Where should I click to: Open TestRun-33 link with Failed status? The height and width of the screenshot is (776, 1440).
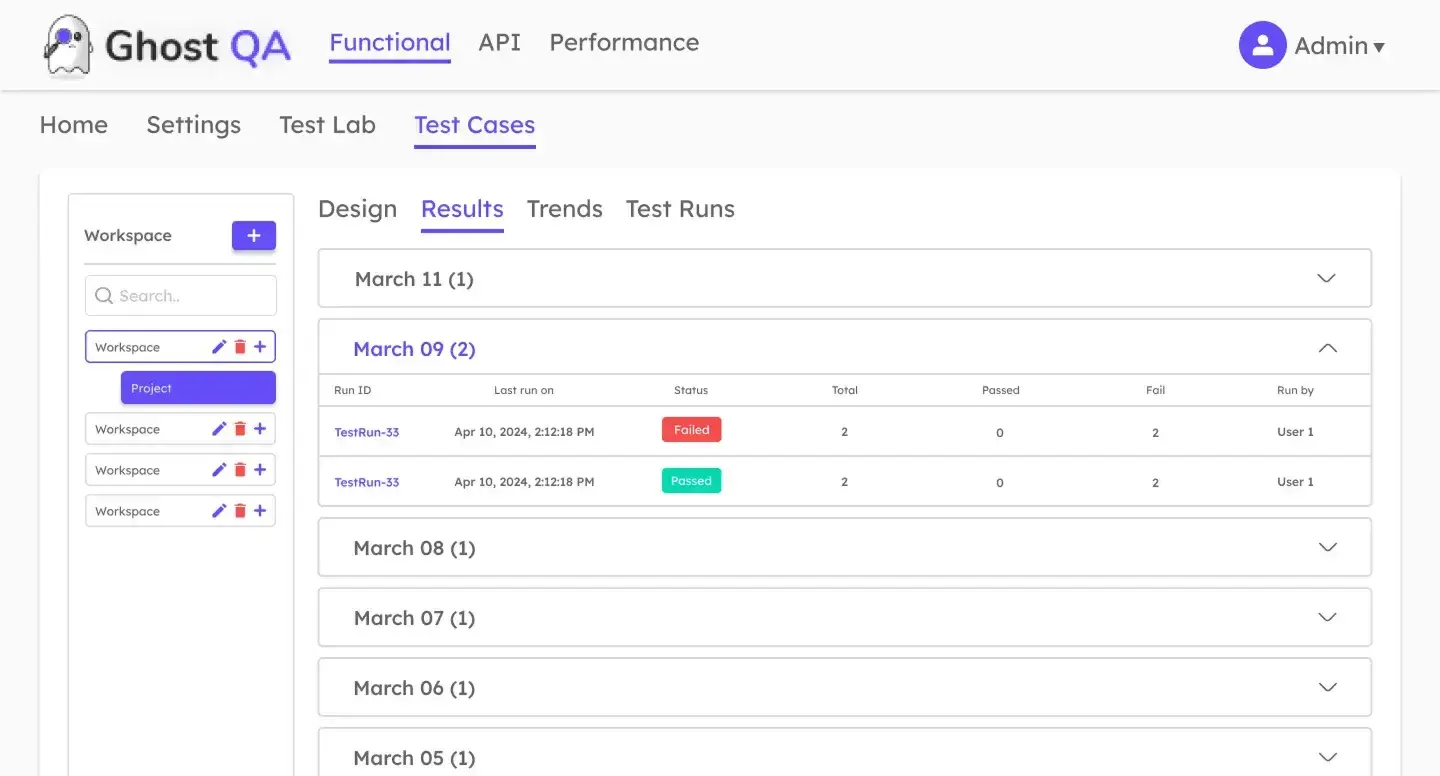[x=366, y=432]
